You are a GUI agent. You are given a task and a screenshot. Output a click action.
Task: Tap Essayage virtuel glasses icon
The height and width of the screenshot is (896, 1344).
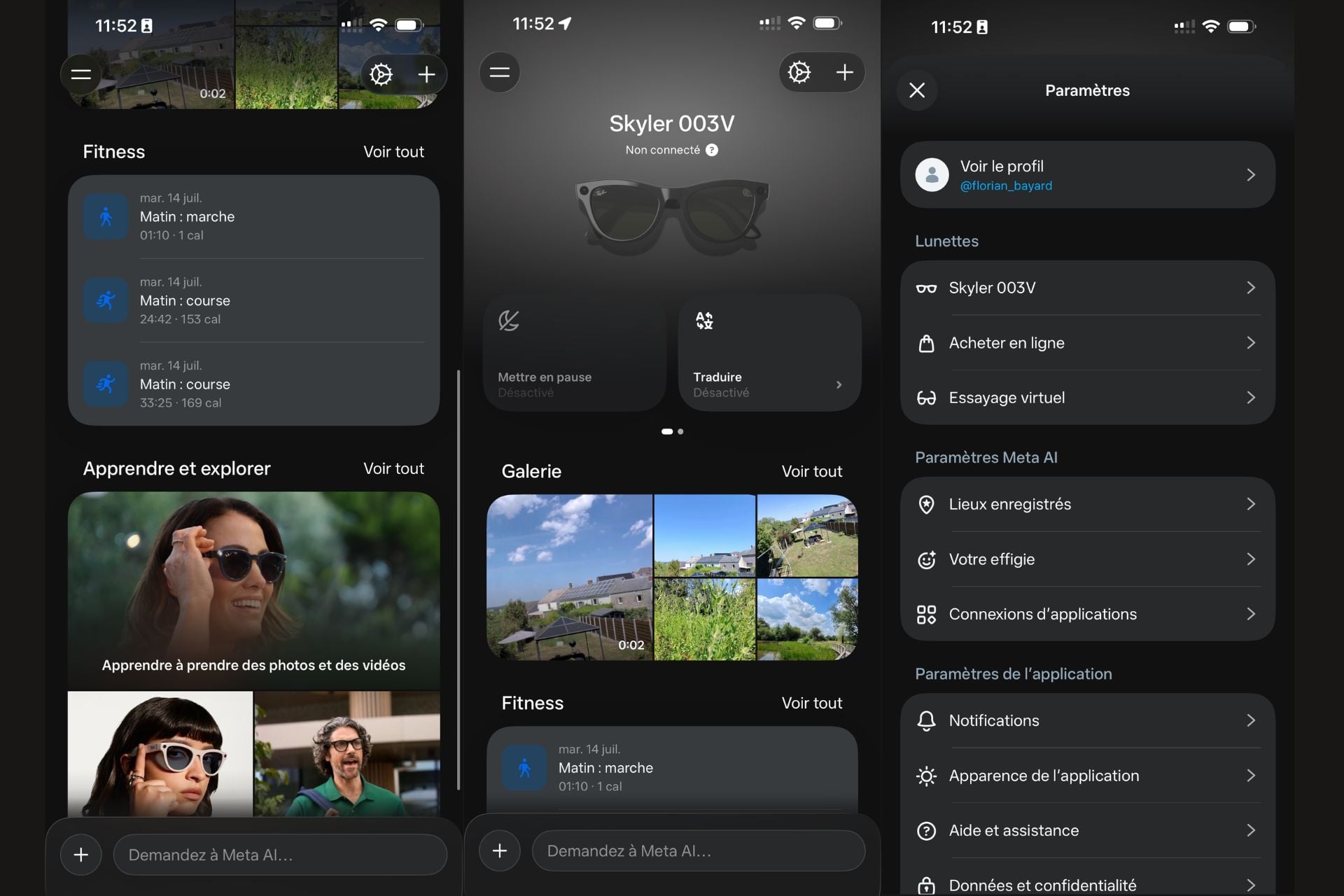(x=926, y=398)
